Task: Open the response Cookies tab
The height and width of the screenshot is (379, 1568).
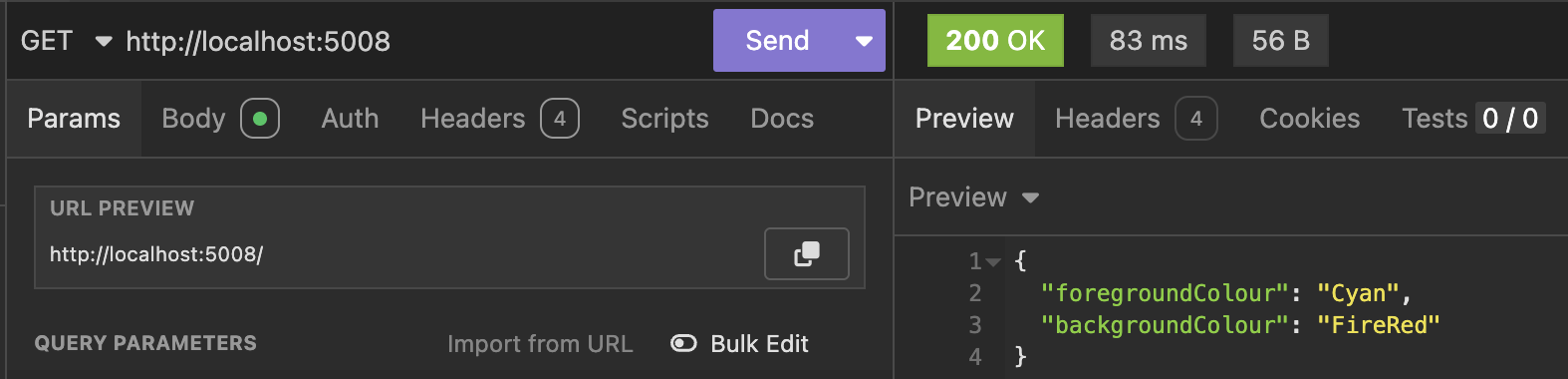Action: (1309, 119)
